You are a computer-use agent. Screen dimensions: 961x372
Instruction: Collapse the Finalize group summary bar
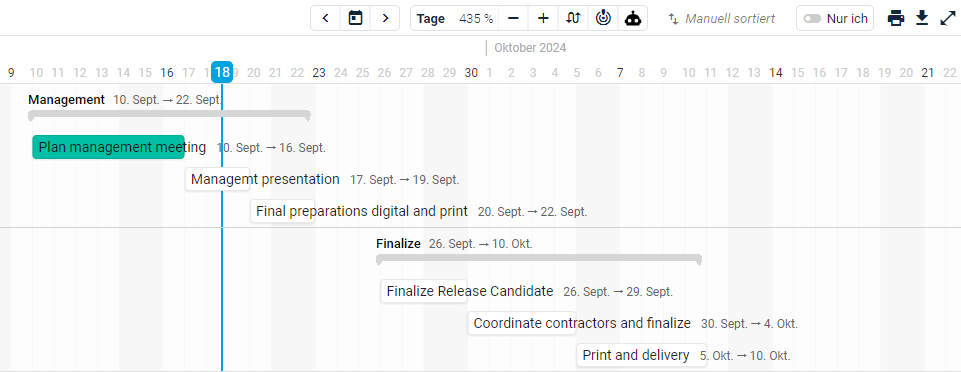click(x=539, y=259)
